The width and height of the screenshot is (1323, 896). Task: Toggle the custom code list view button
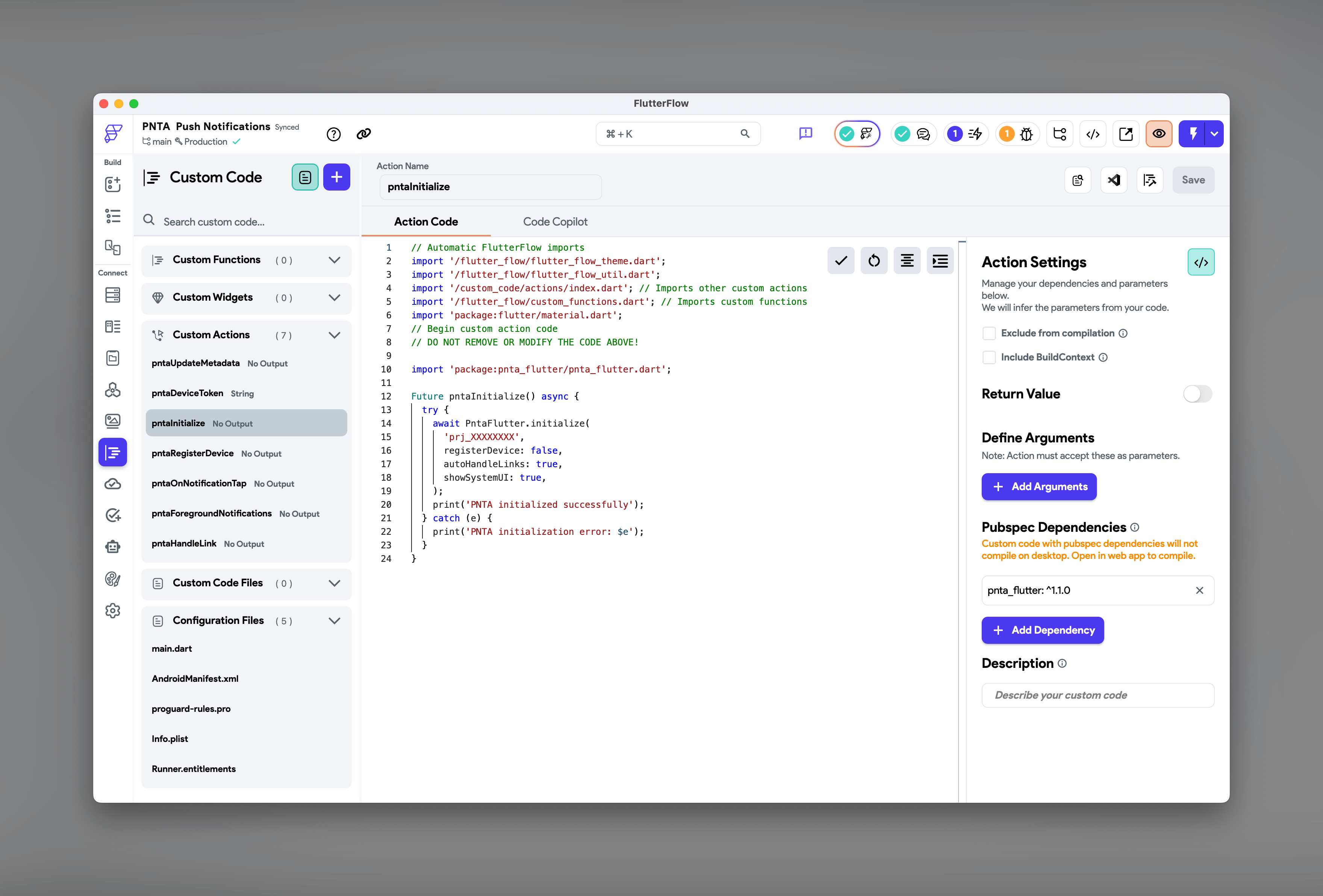click(x=305, y=178)
